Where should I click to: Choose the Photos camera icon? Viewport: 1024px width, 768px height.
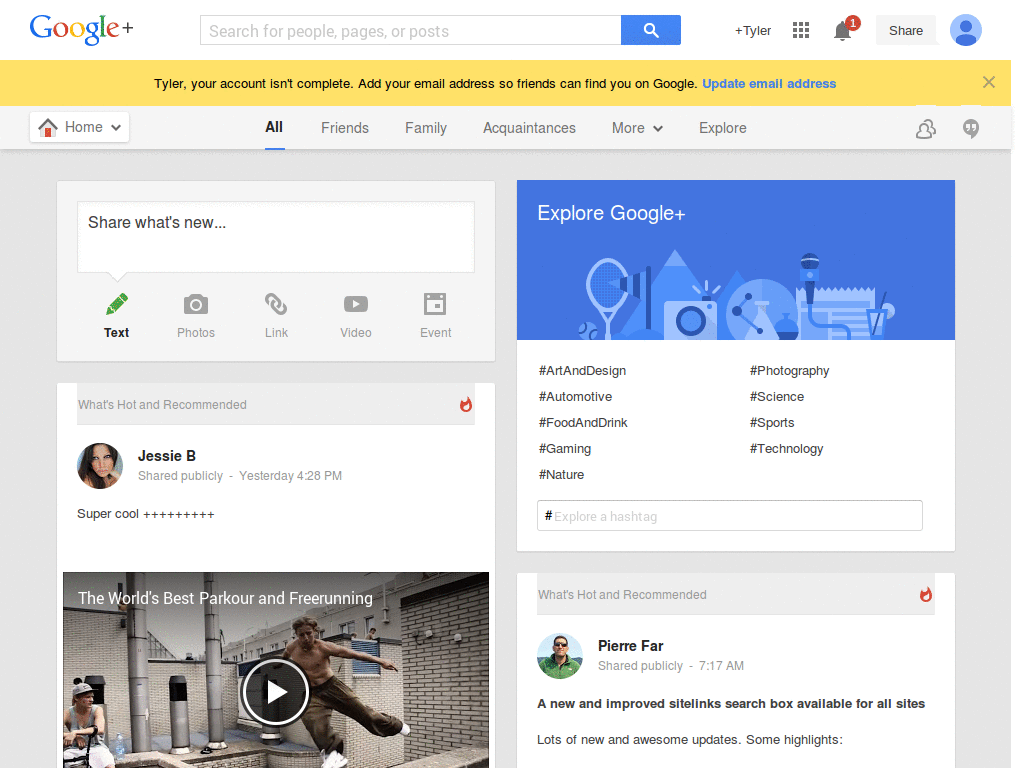196,304
